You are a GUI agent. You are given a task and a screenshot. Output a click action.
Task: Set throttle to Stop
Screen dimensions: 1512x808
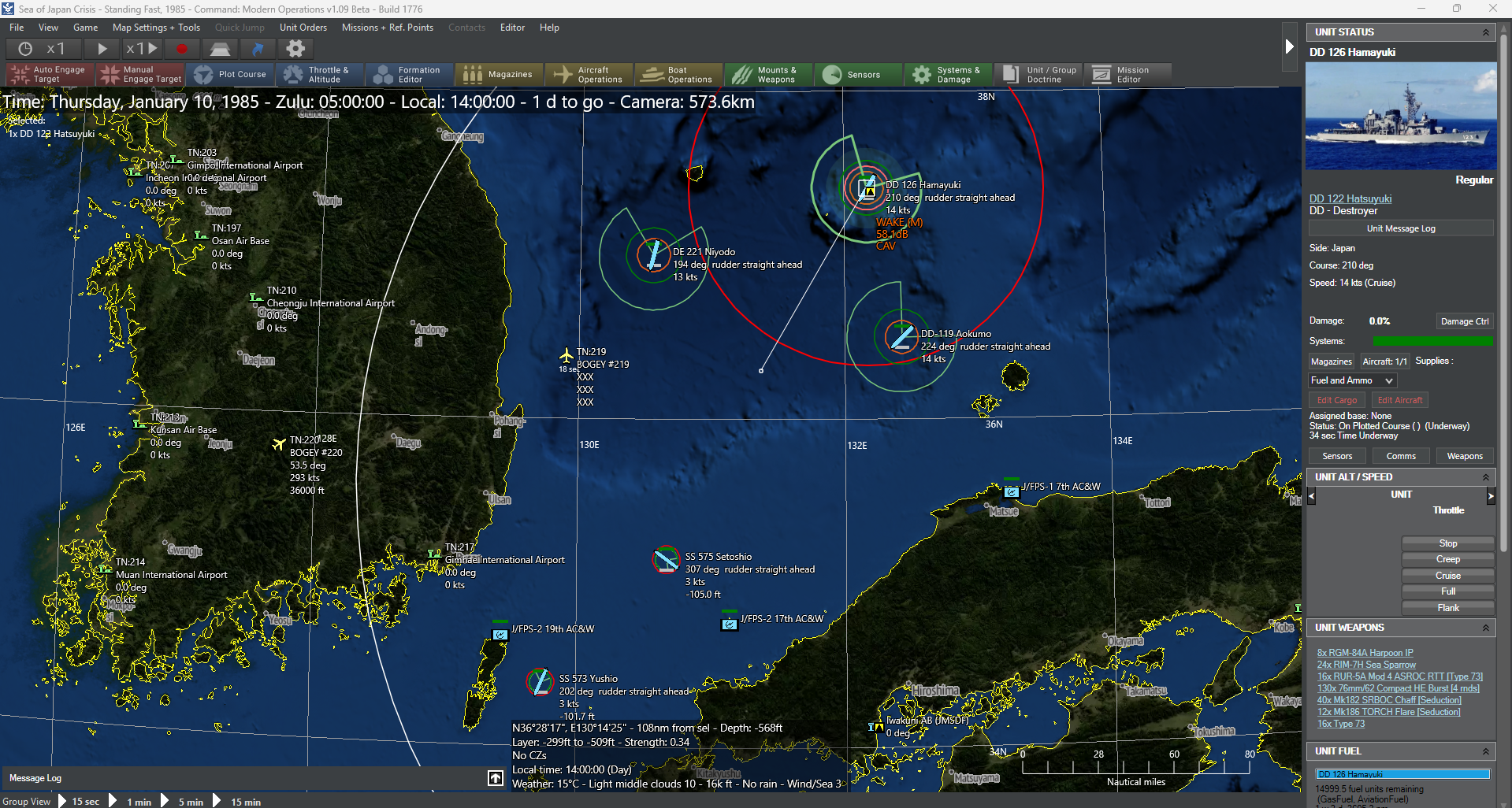1448,543
